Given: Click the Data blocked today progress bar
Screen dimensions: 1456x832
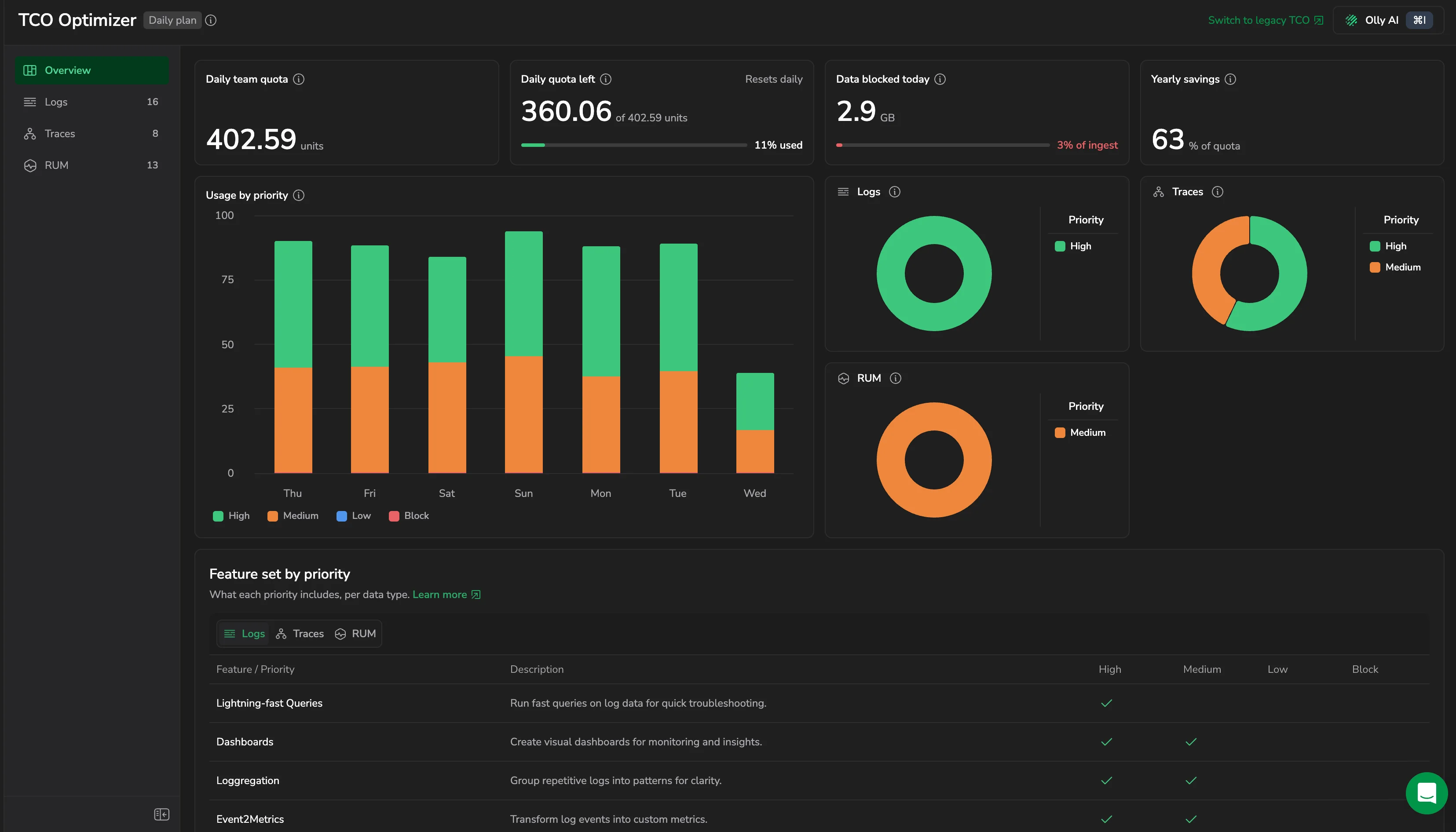Looking at the screenshot, I should coord(942,145).
